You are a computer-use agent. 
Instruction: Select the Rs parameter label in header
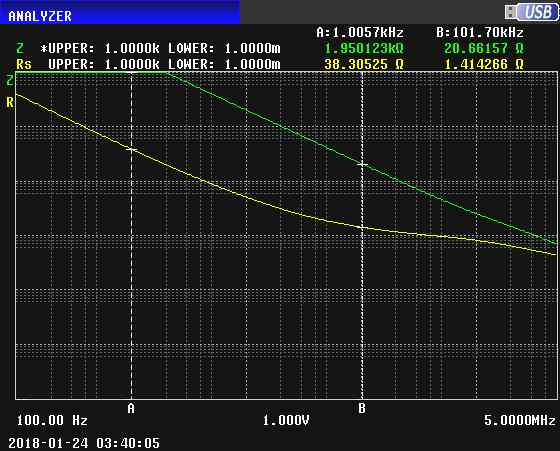click(x=24, y=64)
